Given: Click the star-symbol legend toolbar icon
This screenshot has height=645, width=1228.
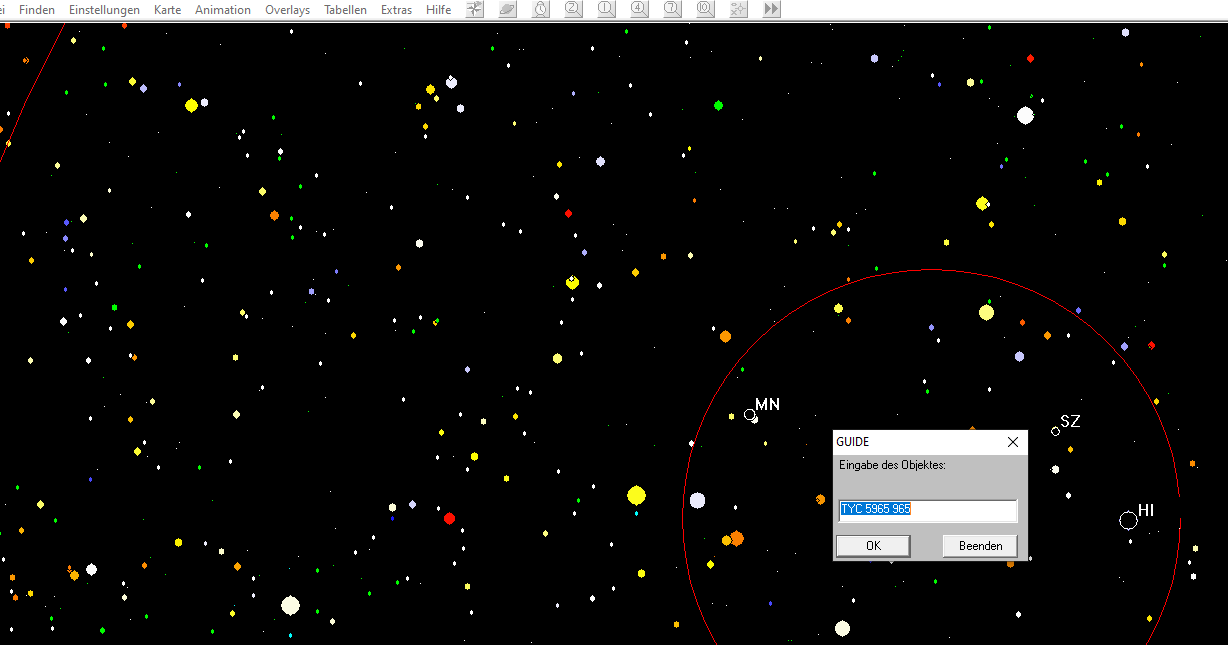Looking at the screenshot, I should click(738, 9).
